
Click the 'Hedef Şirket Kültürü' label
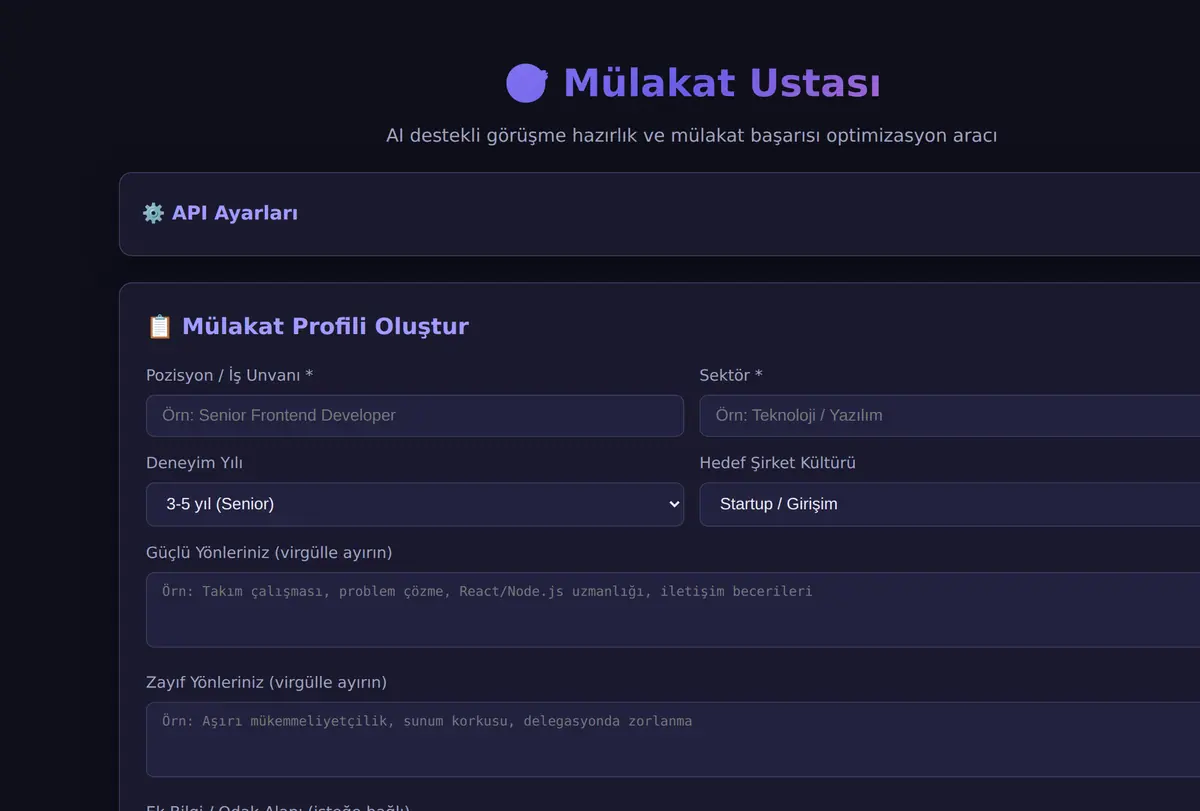778,463
